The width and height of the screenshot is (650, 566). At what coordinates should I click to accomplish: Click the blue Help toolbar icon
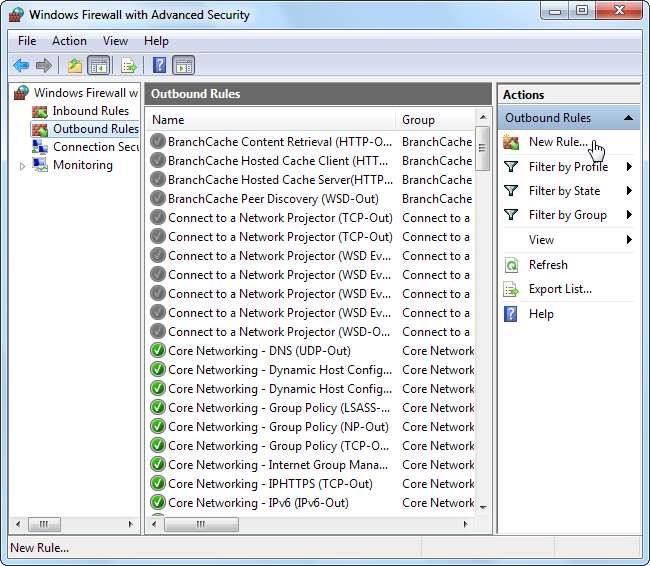coord(160,66)
